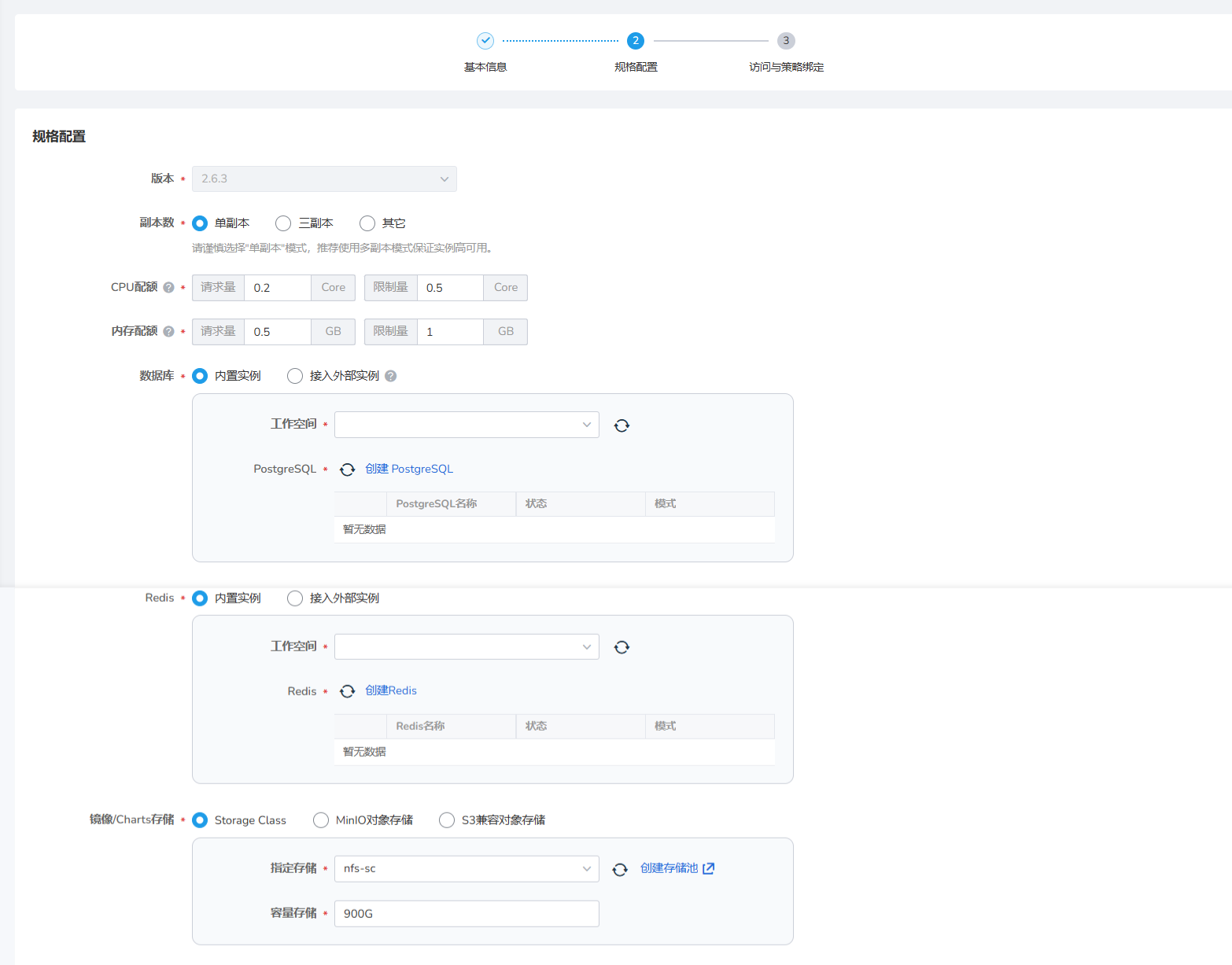Select the 三副本 replica option
This screenshot has width=1232, height=965.
[x=284, y=223]
